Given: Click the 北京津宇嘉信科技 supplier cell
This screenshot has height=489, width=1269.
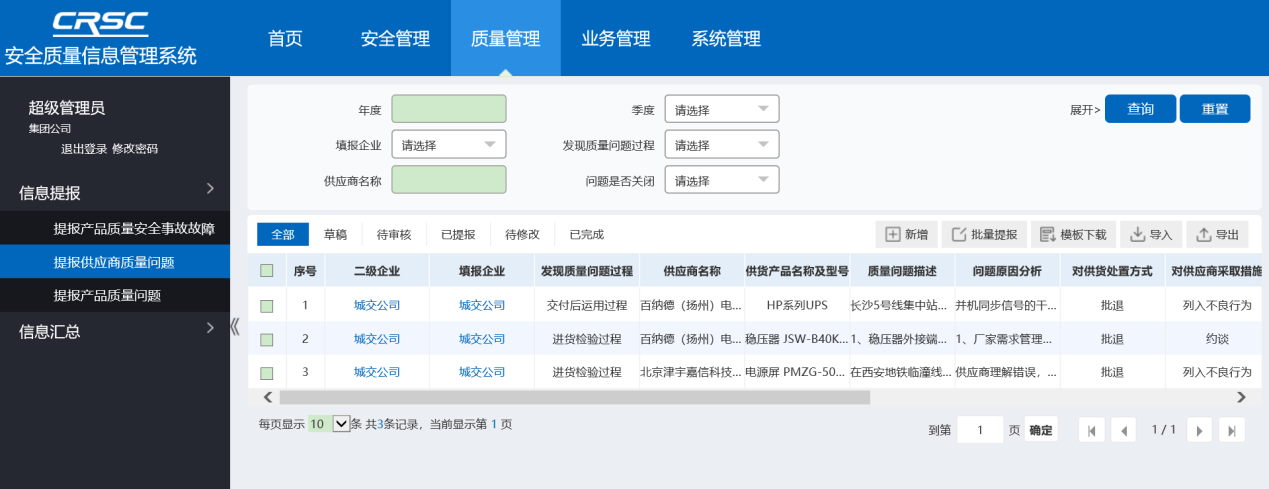Looking at the screenshot, I should coord(691,373).
